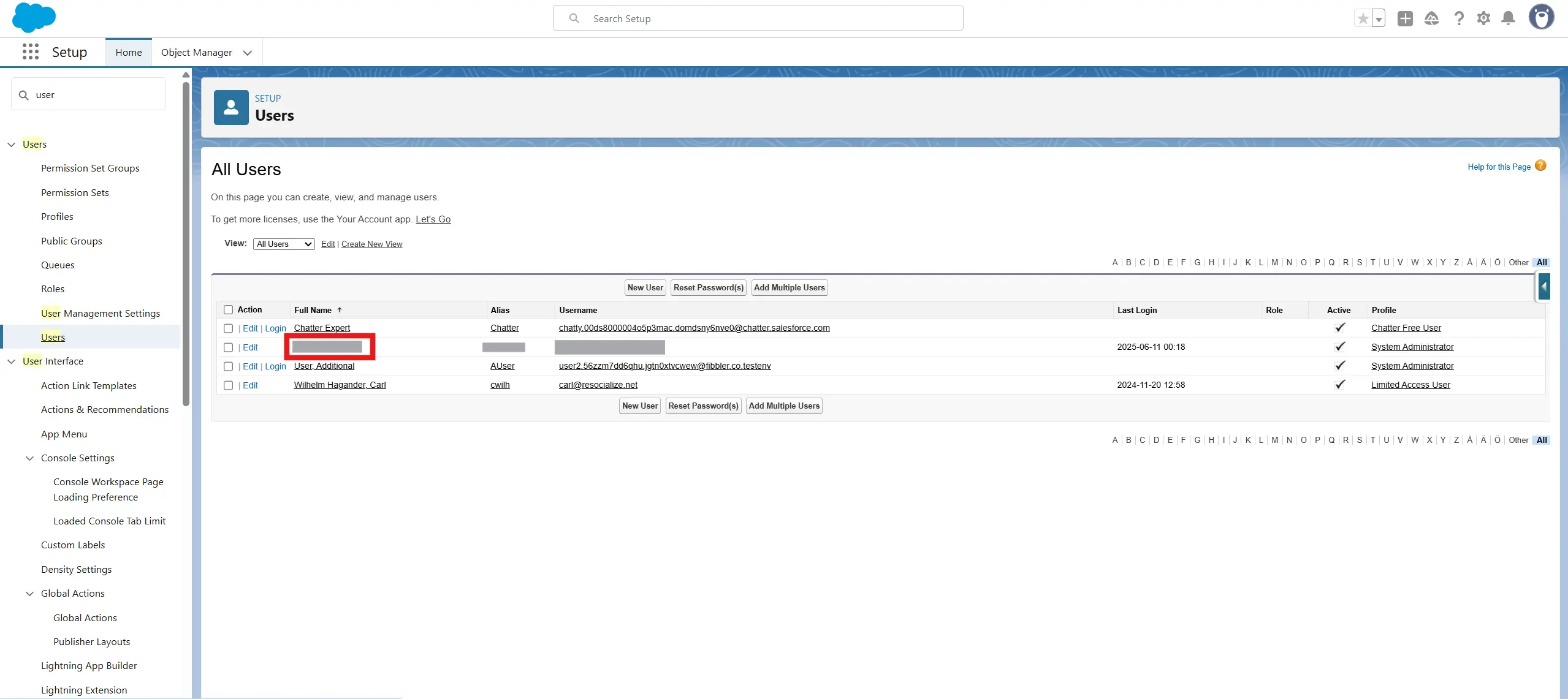Open Permission Sets in the sidebar

[x=75, y=192]
